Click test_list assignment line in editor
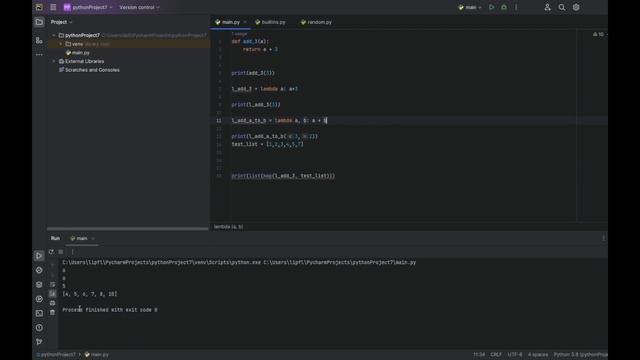 [267, 144]
